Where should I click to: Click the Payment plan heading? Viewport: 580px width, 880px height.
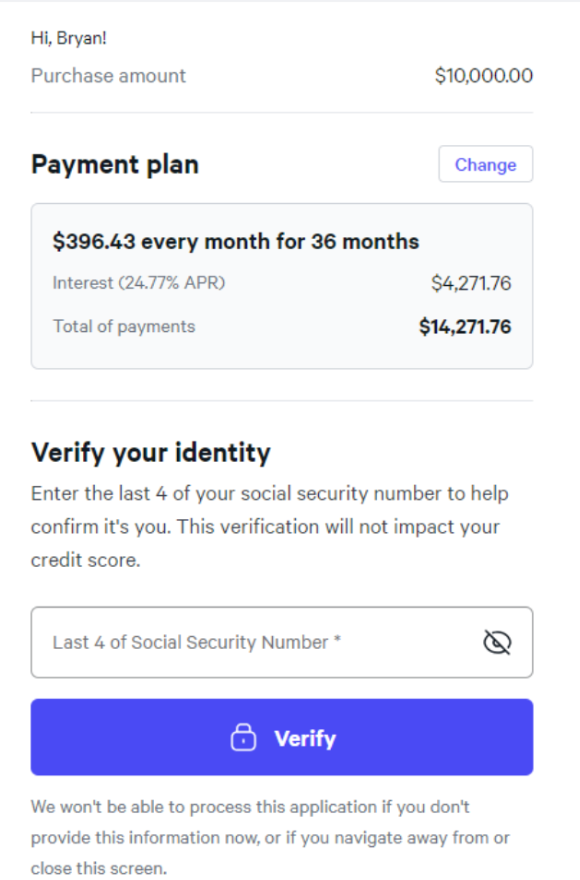pos(115,165)
